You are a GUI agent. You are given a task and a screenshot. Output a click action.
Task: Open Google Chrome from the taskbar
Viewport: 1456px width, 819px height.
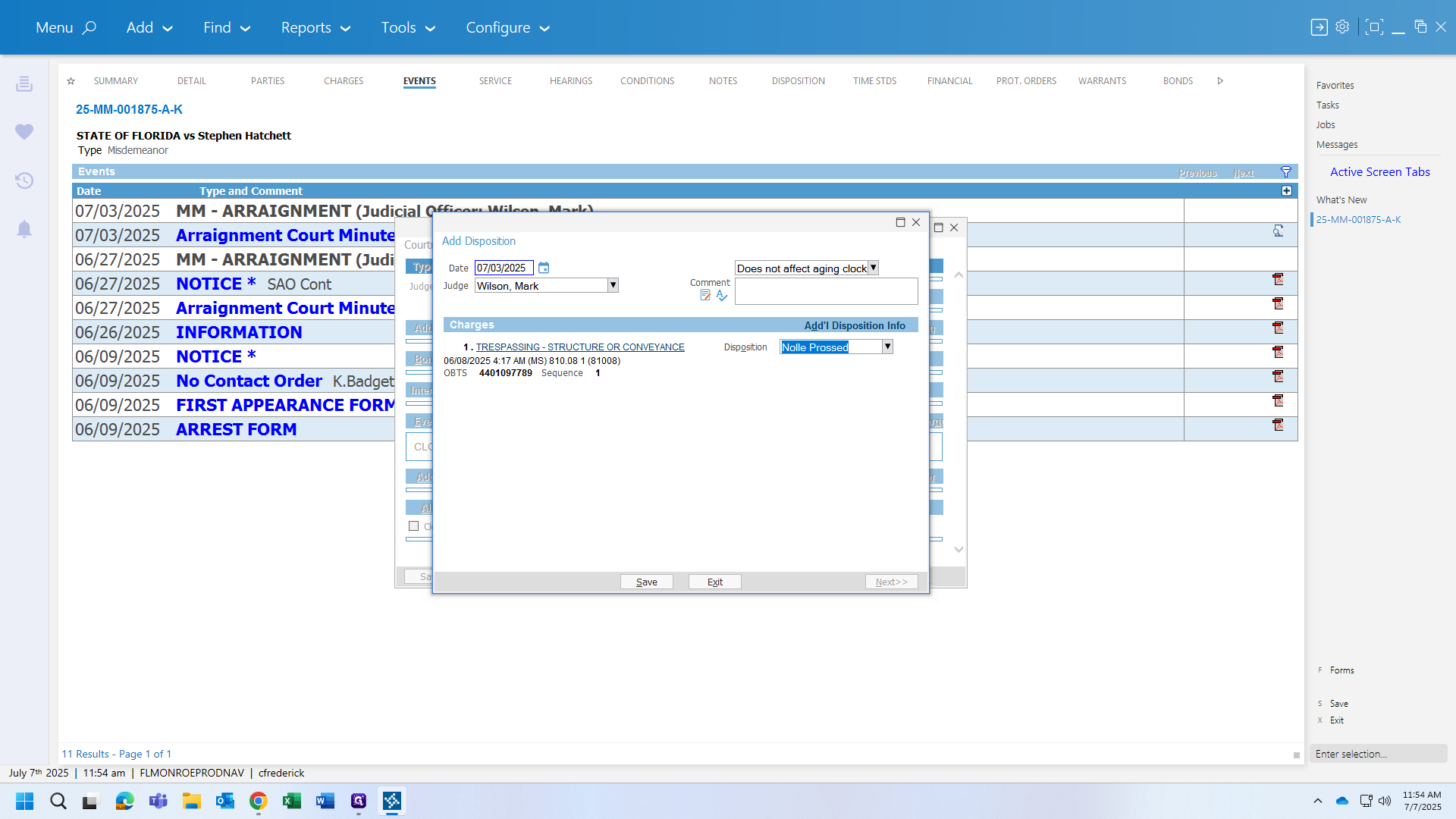259,801
